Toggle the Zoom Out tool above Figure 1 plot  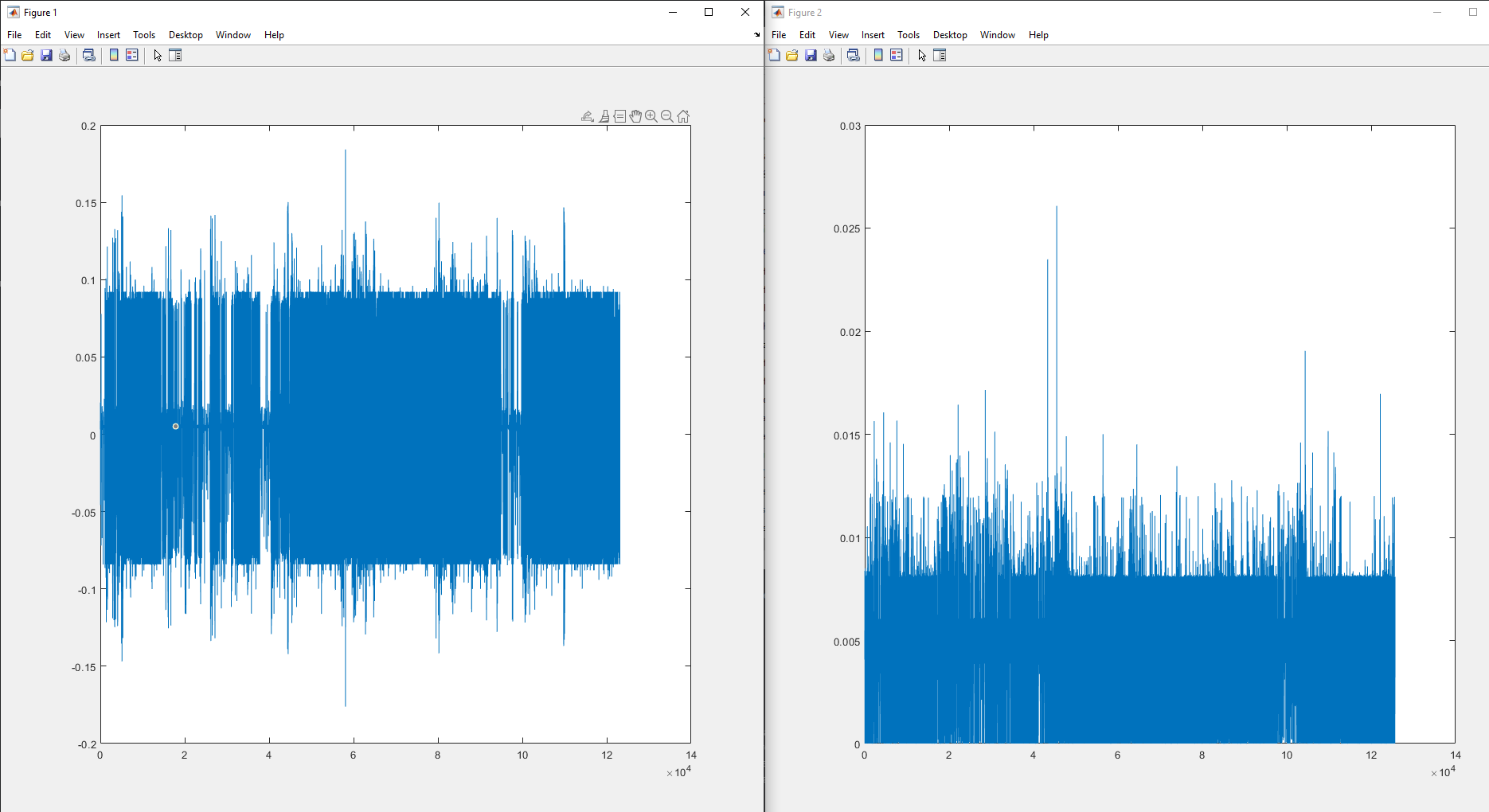pyautogui.click(x=667, y=116)
